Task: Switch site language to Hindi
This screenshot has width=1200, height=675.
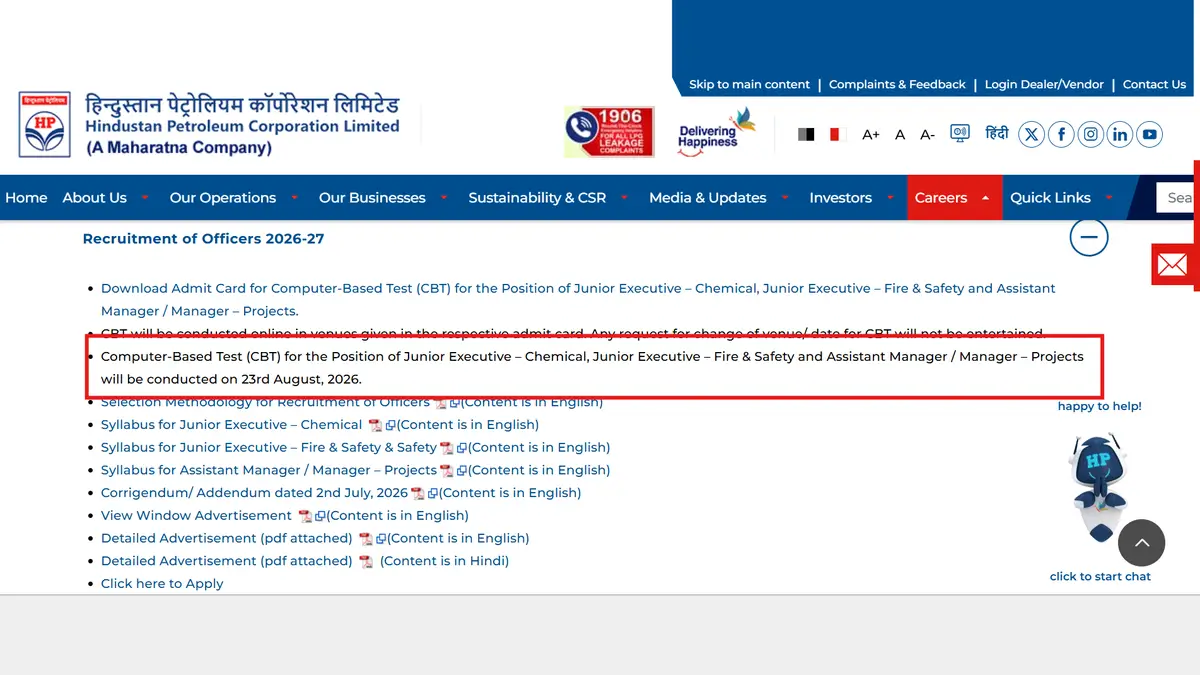Action: 997,133
